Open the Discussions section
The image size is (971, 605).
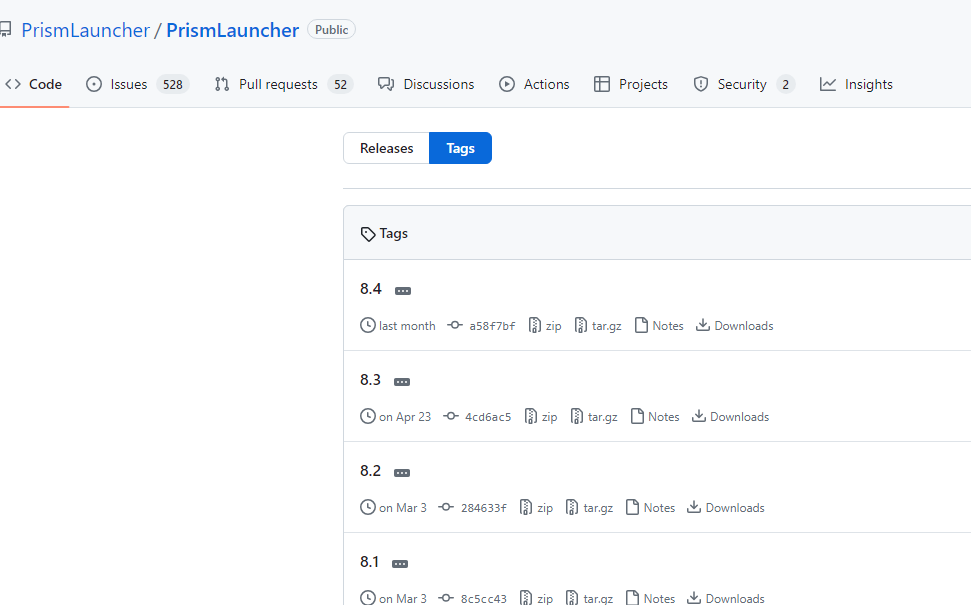(426, 84)
